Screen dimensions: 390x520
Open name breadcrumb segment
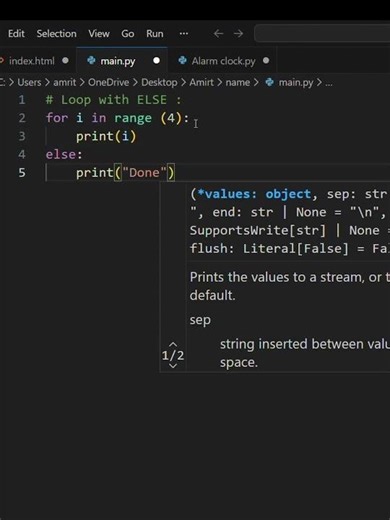[x=238, y=82]
